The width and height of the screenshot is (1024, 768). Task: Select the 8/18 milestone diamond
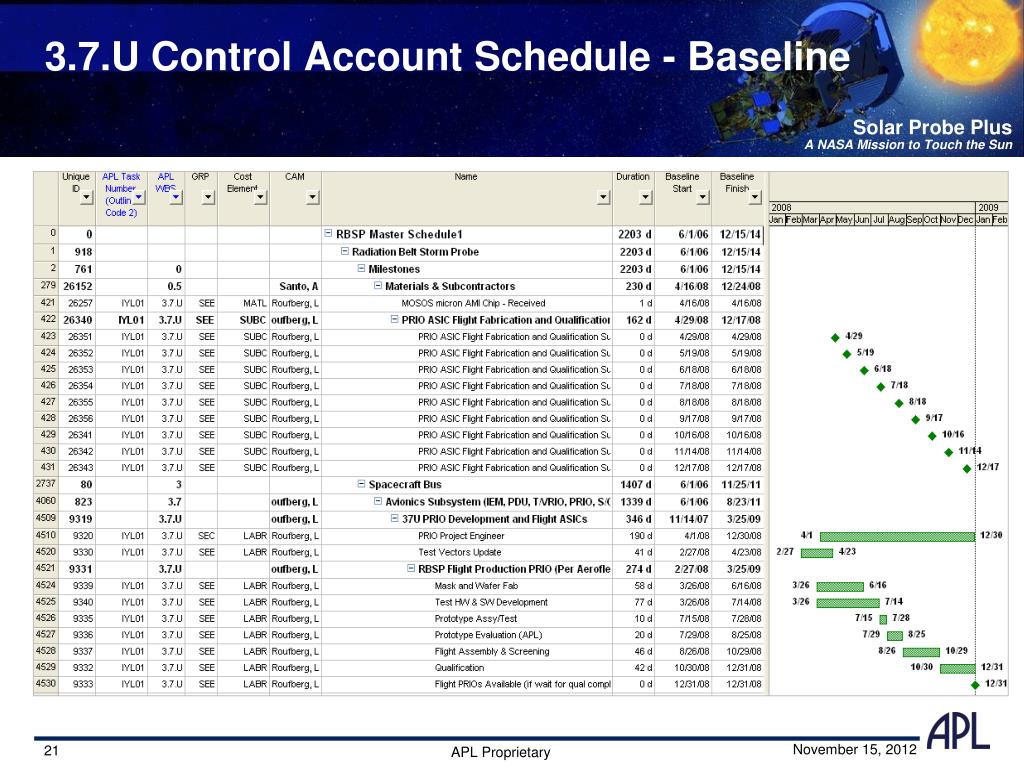click(x=899, y=403)
